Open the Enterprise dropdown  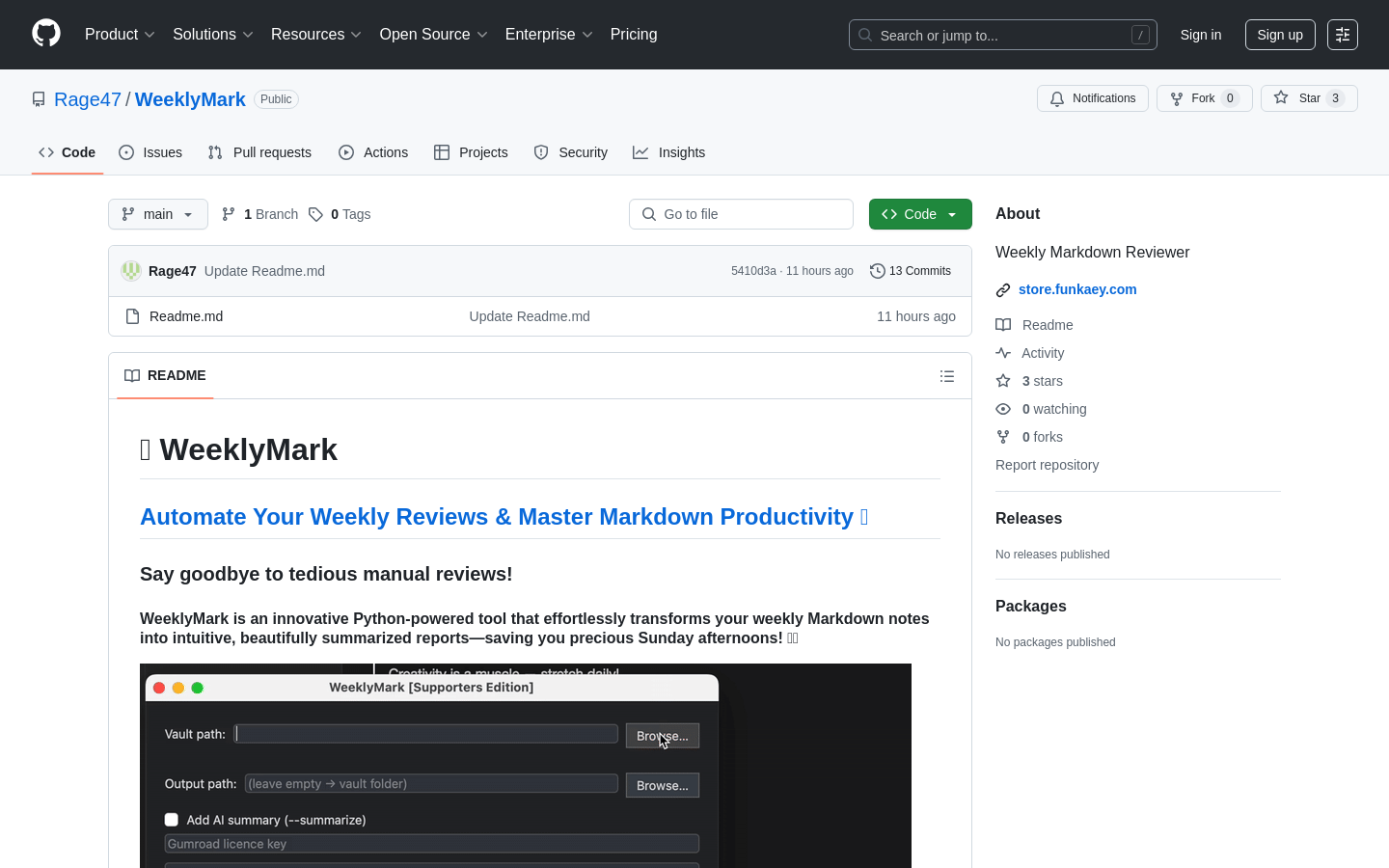549,35
